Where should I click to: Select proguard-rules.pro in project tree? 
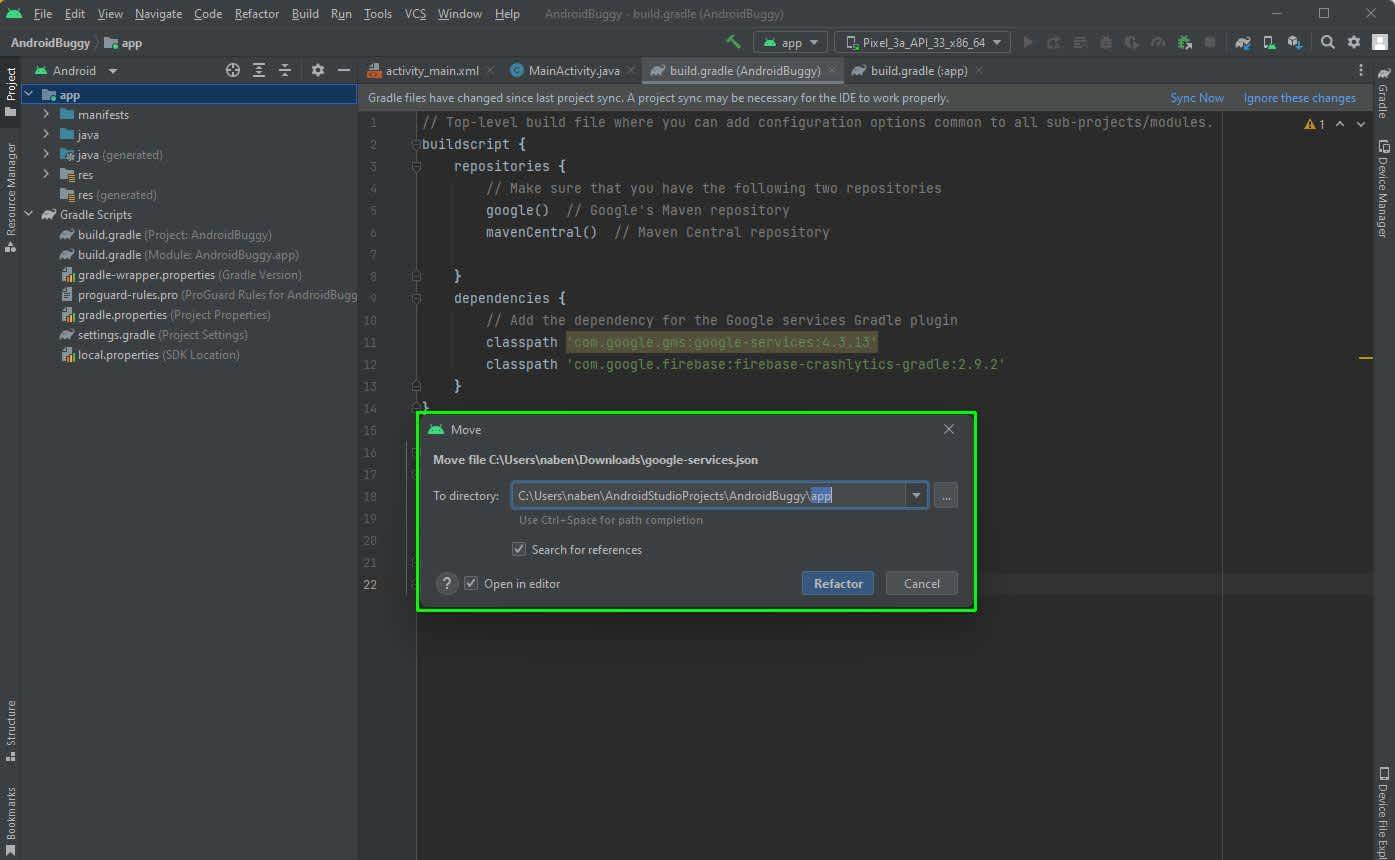pyautogui.click(x=208, y=294)
